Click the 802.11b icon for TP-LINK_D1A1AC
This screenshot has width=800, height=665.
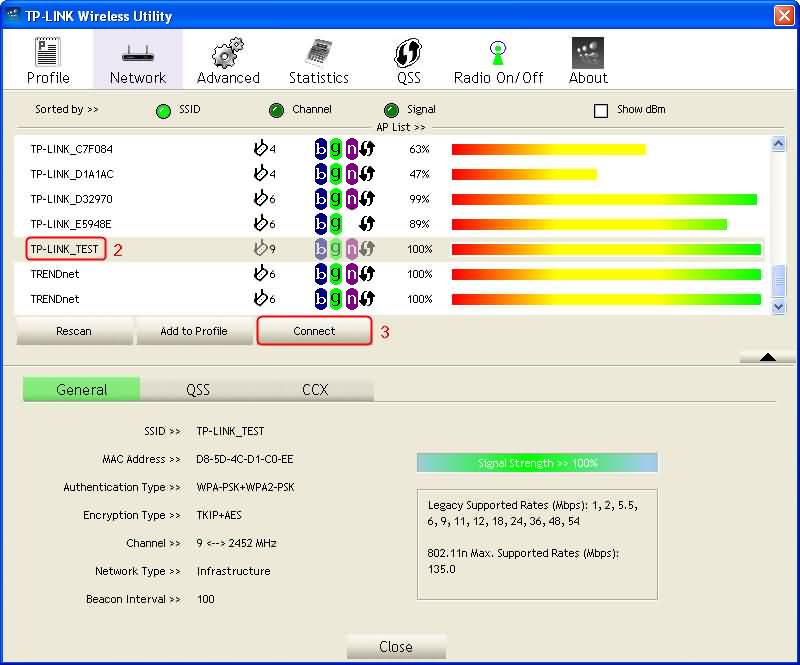[x=321, y=174]
